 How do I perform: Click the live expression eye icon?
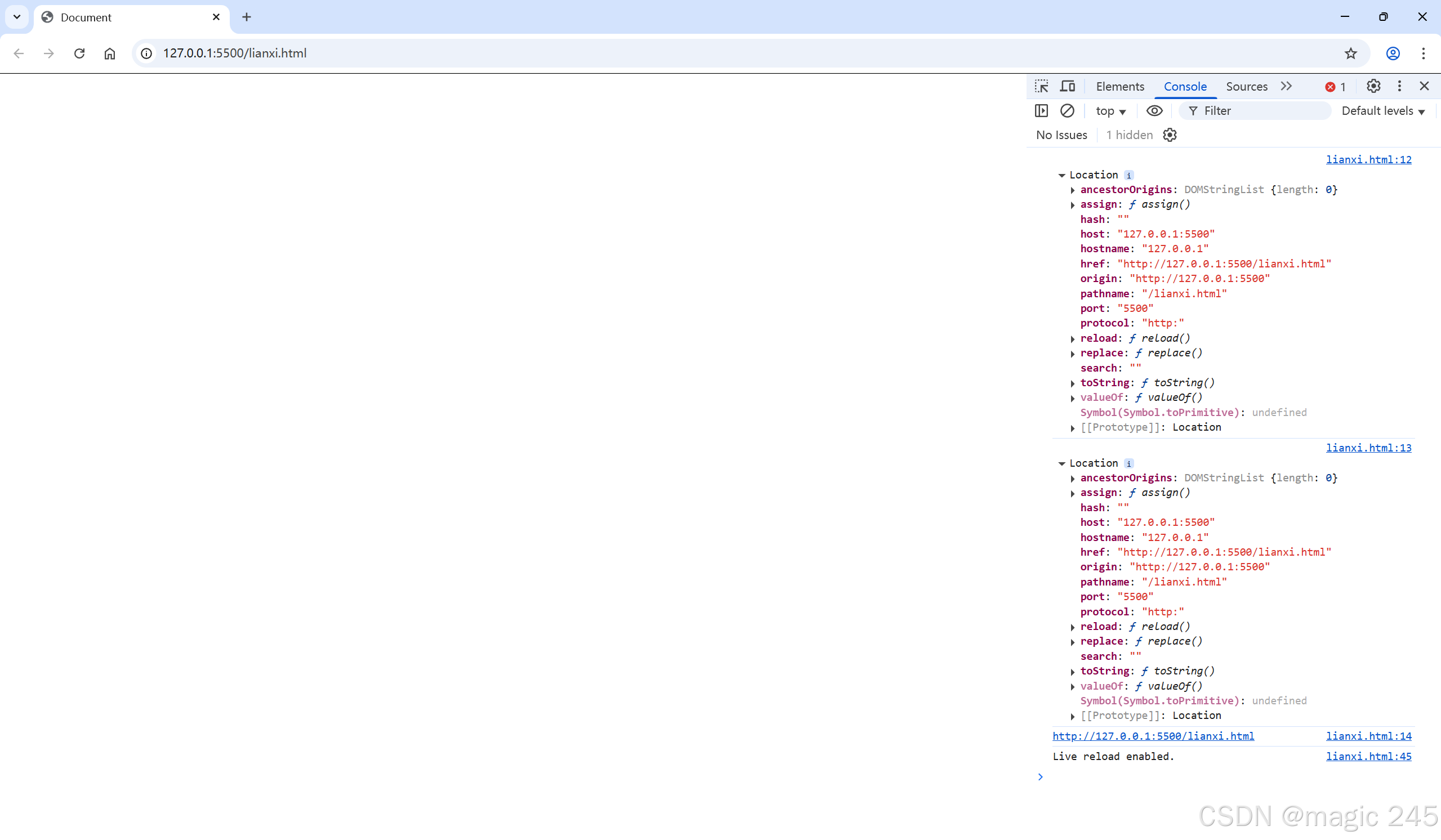pos(1154,111)
